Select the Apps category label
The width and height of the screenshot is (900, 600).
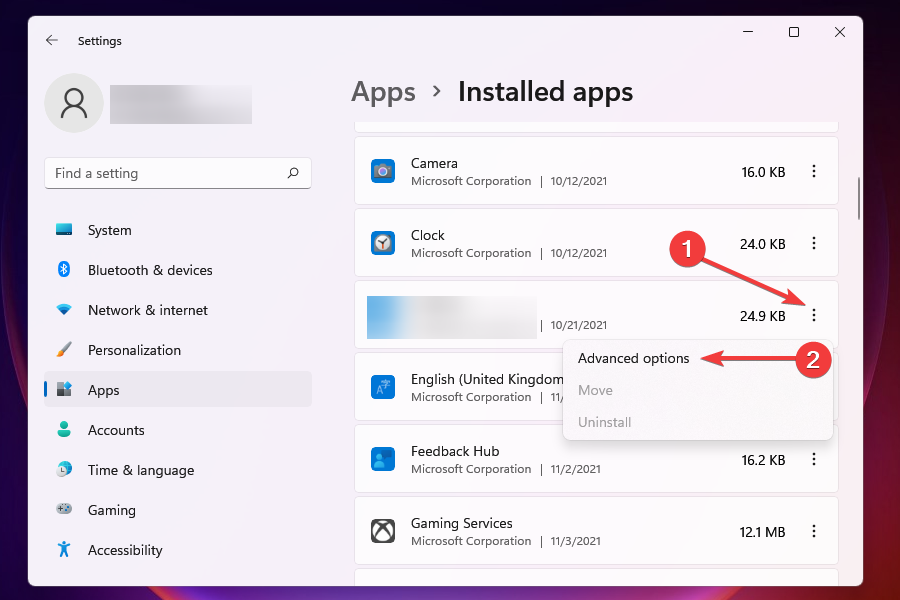click(x=103, y=390)
